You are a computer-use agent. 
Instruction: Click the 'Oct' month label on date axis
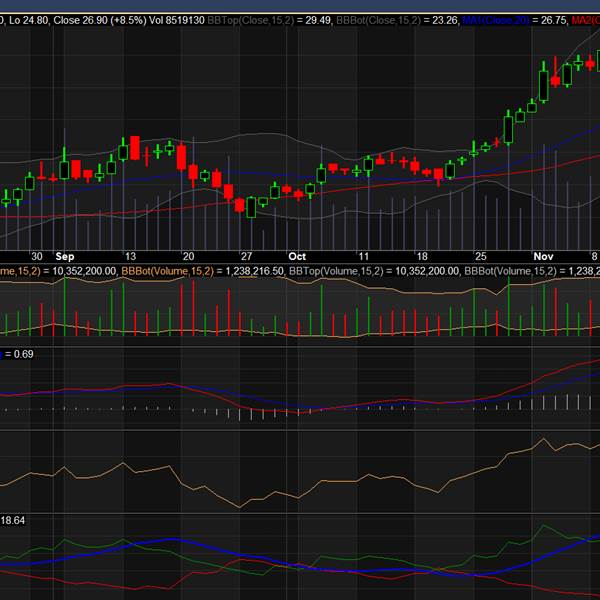click(x=297, y=256)
